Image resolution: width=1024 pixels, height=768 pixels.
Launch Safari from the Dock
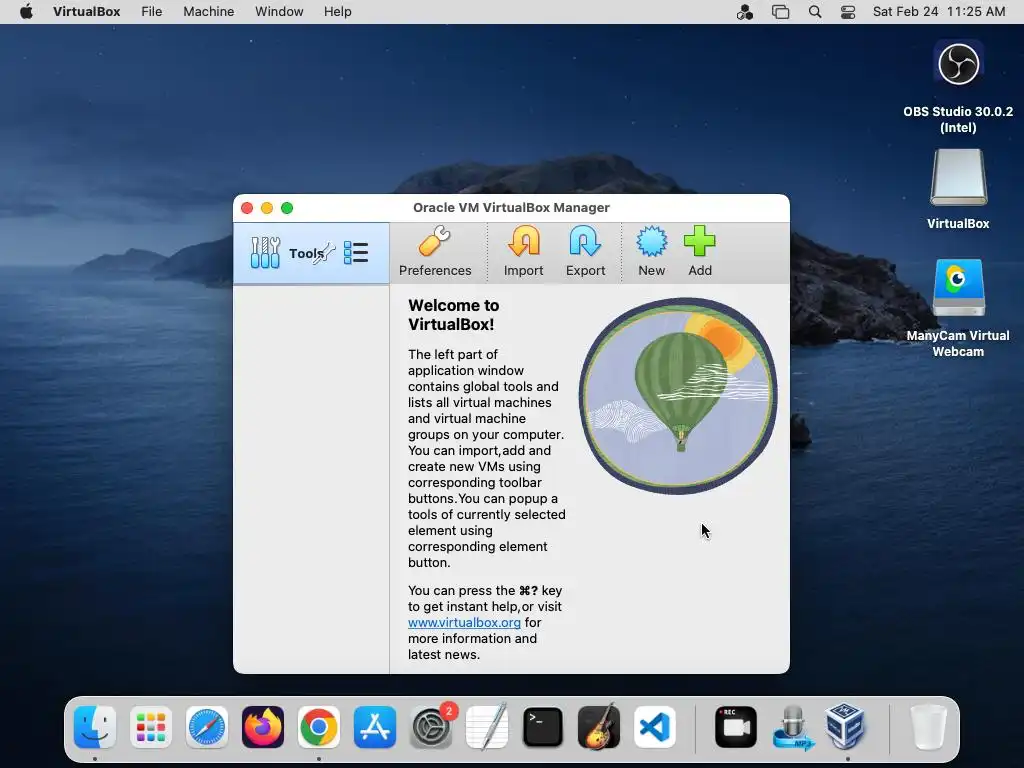tap(207, 727)
